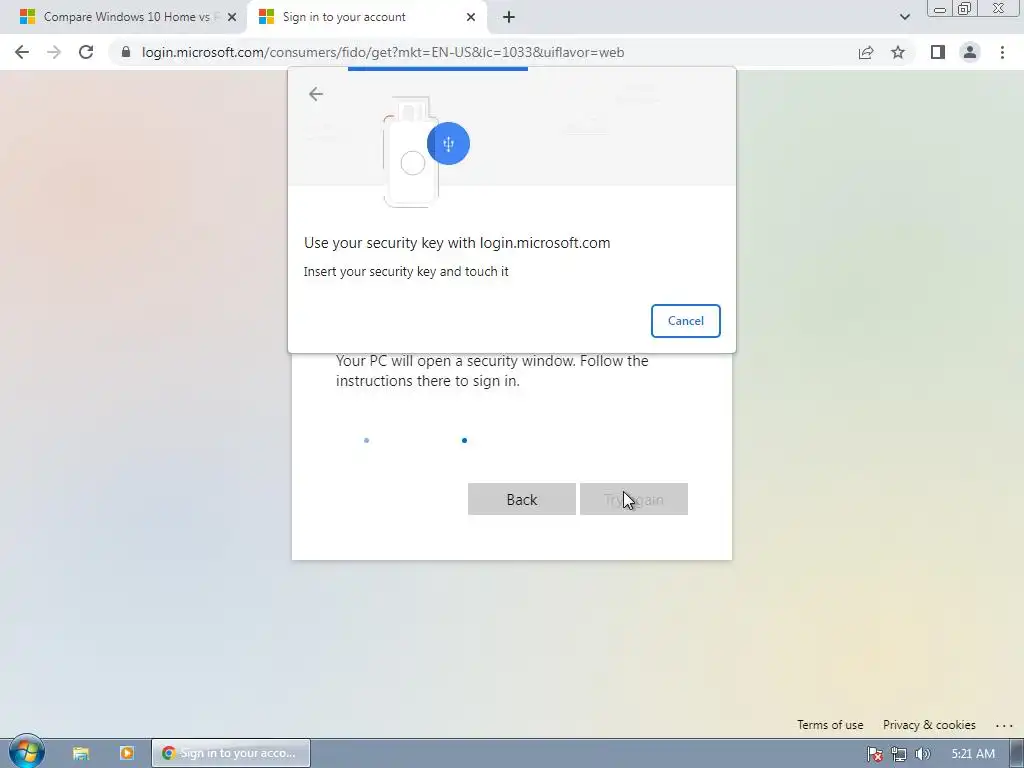This screenshot has height=768, width=1024.
Task: Expand the tab search dropdown arrow
Action: (x=904, y=17)
